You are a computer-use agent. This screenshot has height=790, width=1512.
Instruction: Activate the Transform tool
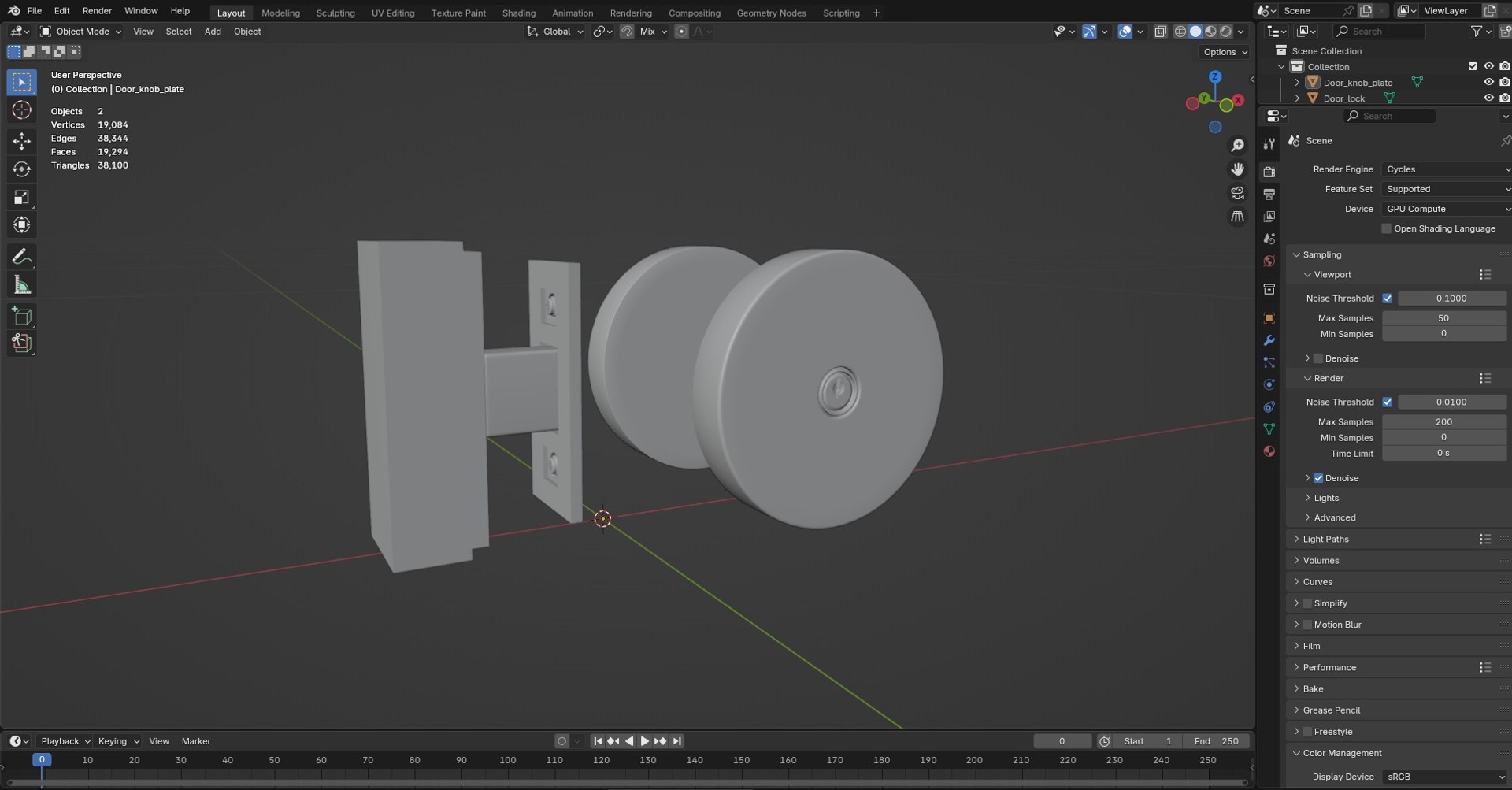(x=21, y=225)
